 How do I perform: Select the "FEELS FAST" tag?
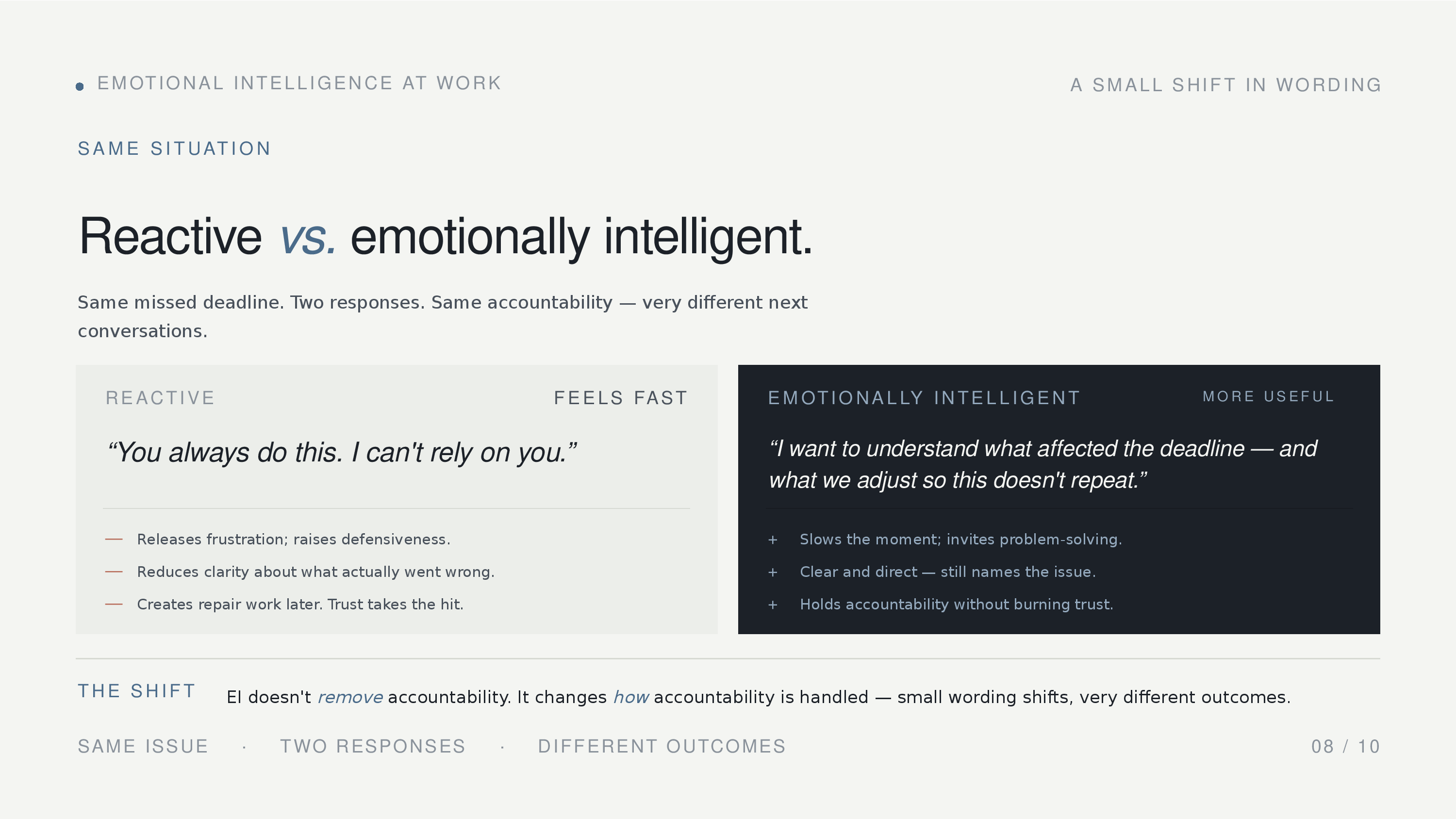coord(620,398)
